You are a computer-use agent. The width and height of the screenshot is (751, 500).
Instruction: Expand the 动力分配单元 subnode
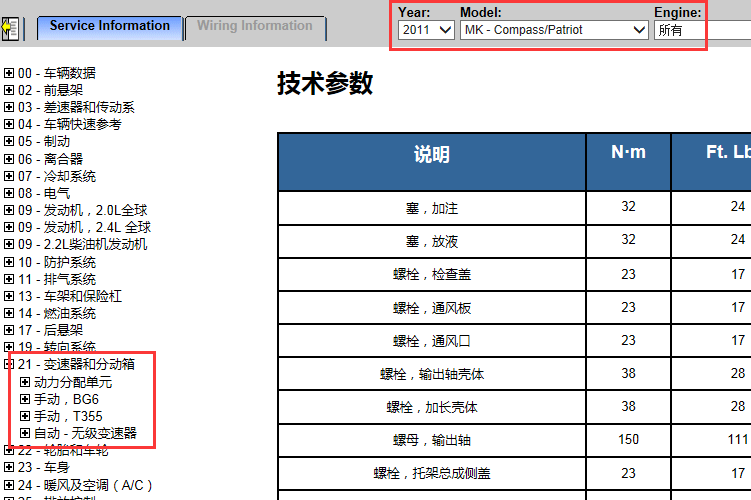(x=25, y=382)
